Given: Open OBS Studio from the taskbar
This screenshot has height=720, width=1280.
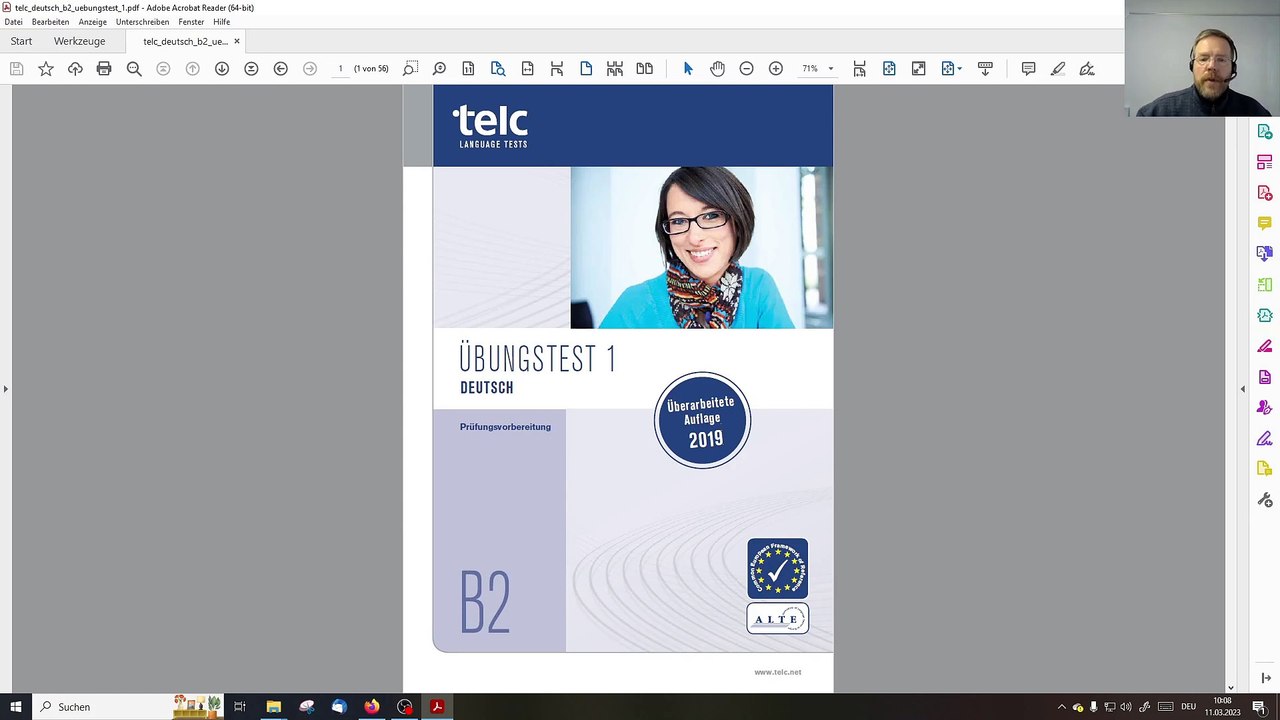Looking at the screenshot, I should coord(405,707).
